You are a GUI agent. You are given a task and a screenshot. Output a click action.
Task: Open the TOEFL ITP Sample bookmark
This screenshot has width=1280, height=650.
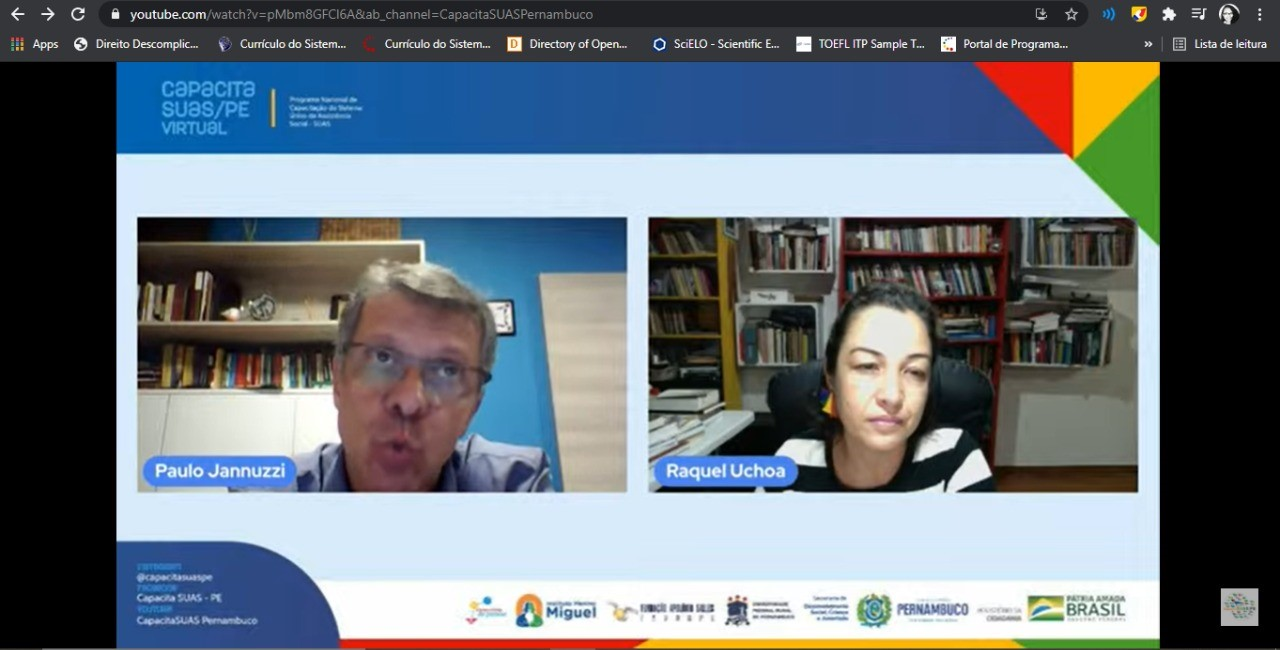pos(860,44)
